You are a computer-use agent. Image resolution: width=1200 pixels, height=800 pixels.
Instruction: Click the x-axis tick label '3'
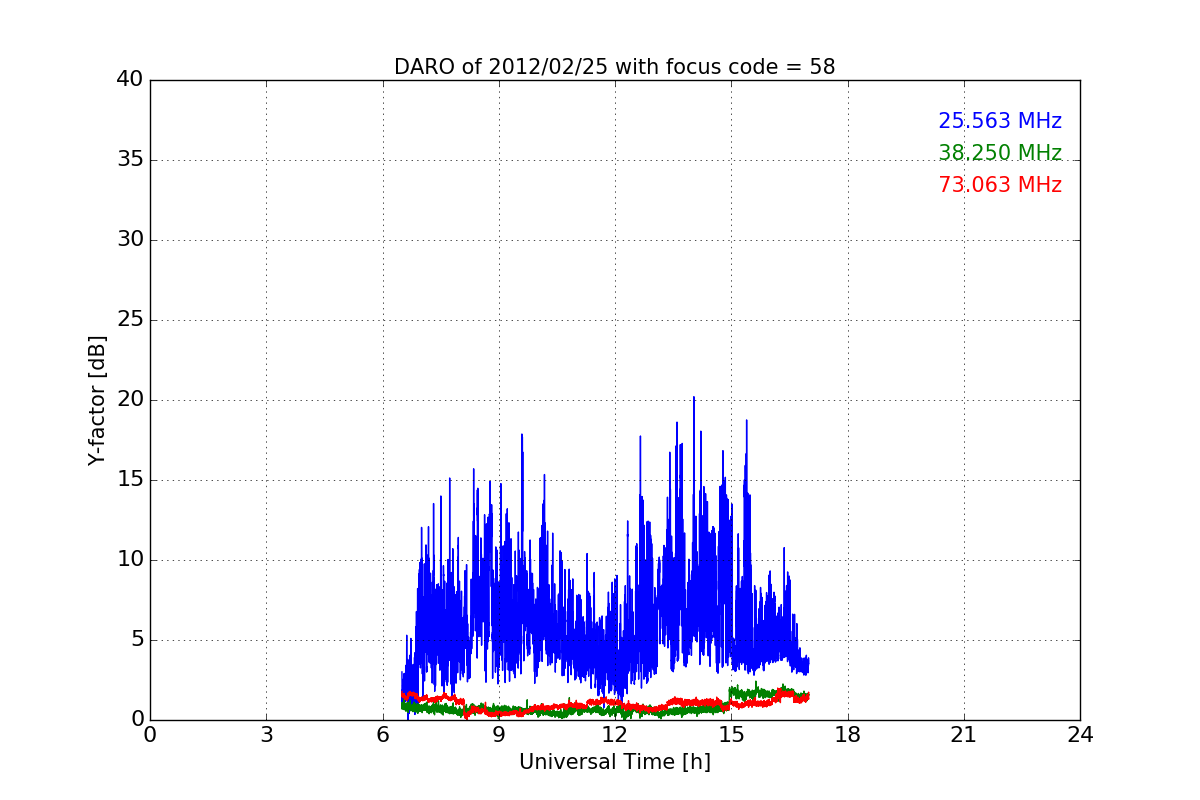click(x=266, y=735)
